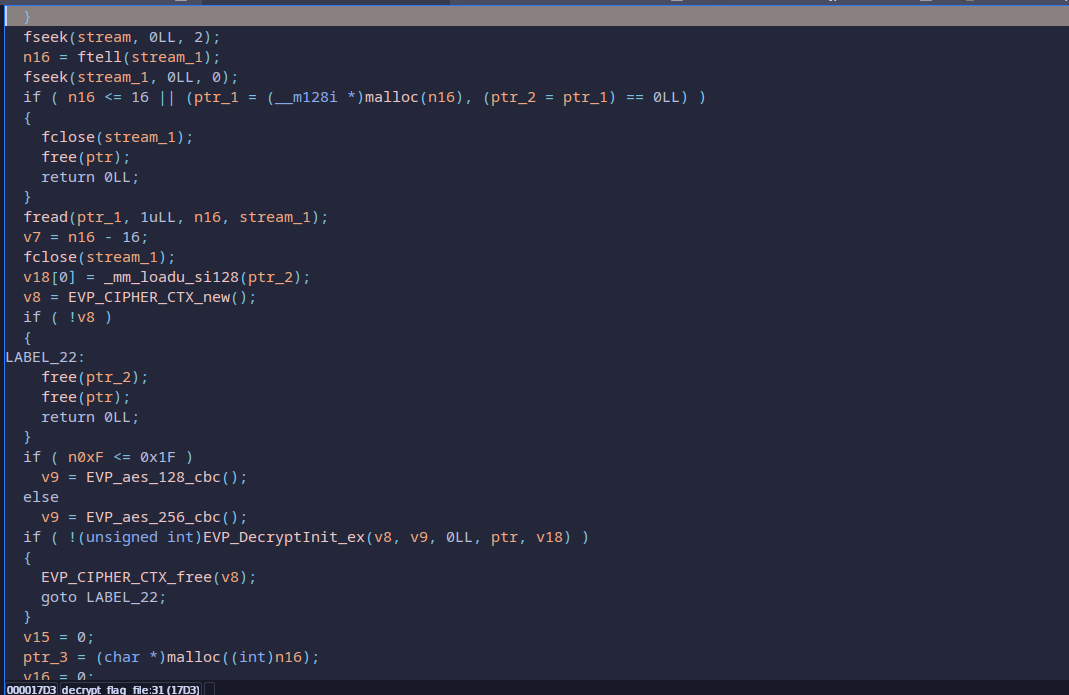Select the n0xF variable in the comparison
This screenshot has height=695, width=1069.
tap(84, 457)
